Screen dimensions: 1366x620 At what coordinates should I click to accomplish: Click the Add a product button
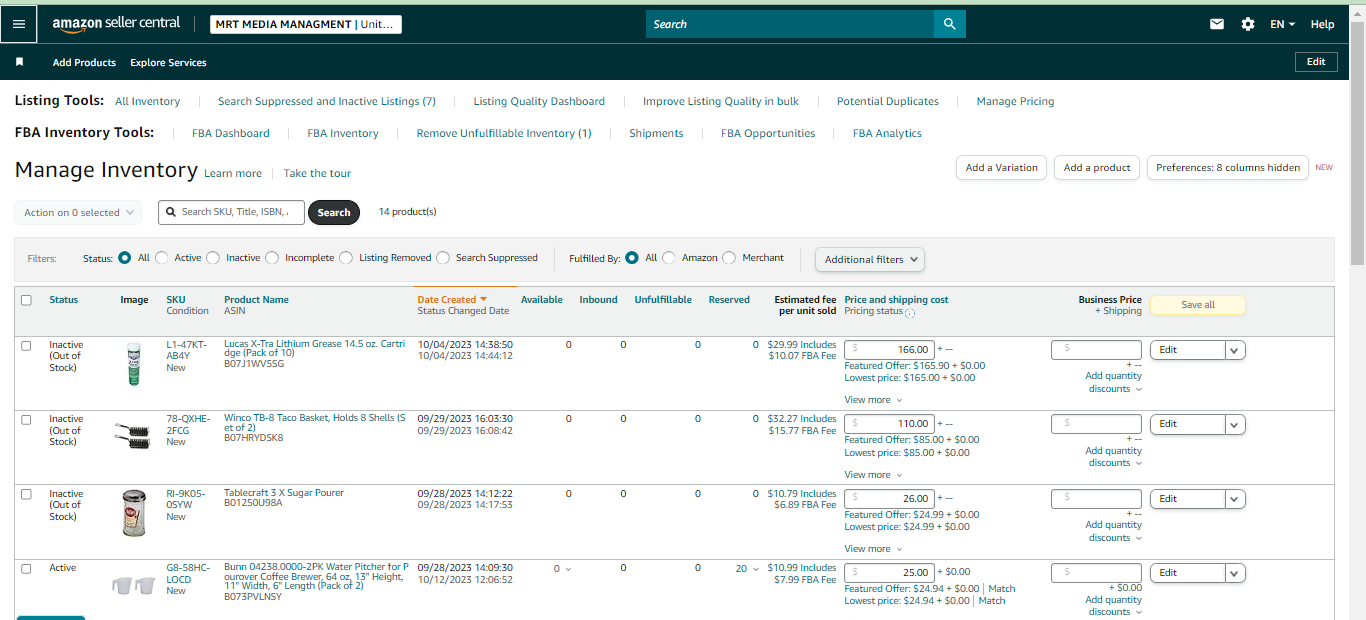pyautogui.click(x=1097, y=167)
